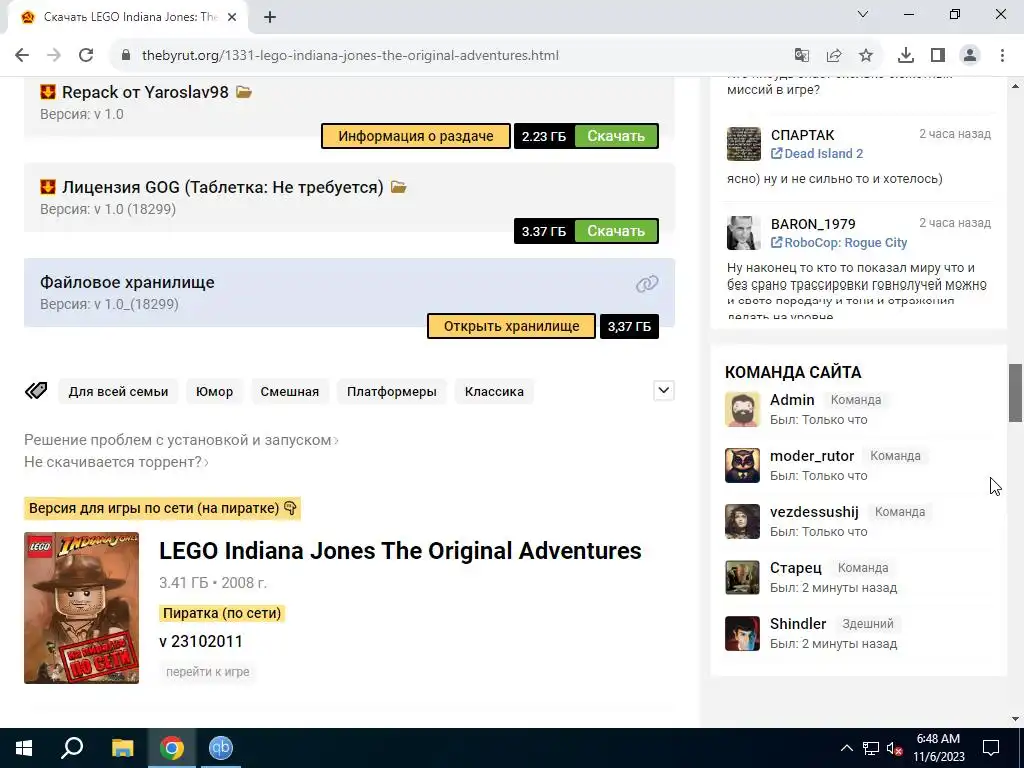1024x768 pixels.
Task: Click the tags icon before Для всей семьи
Action: pos(36,391)
